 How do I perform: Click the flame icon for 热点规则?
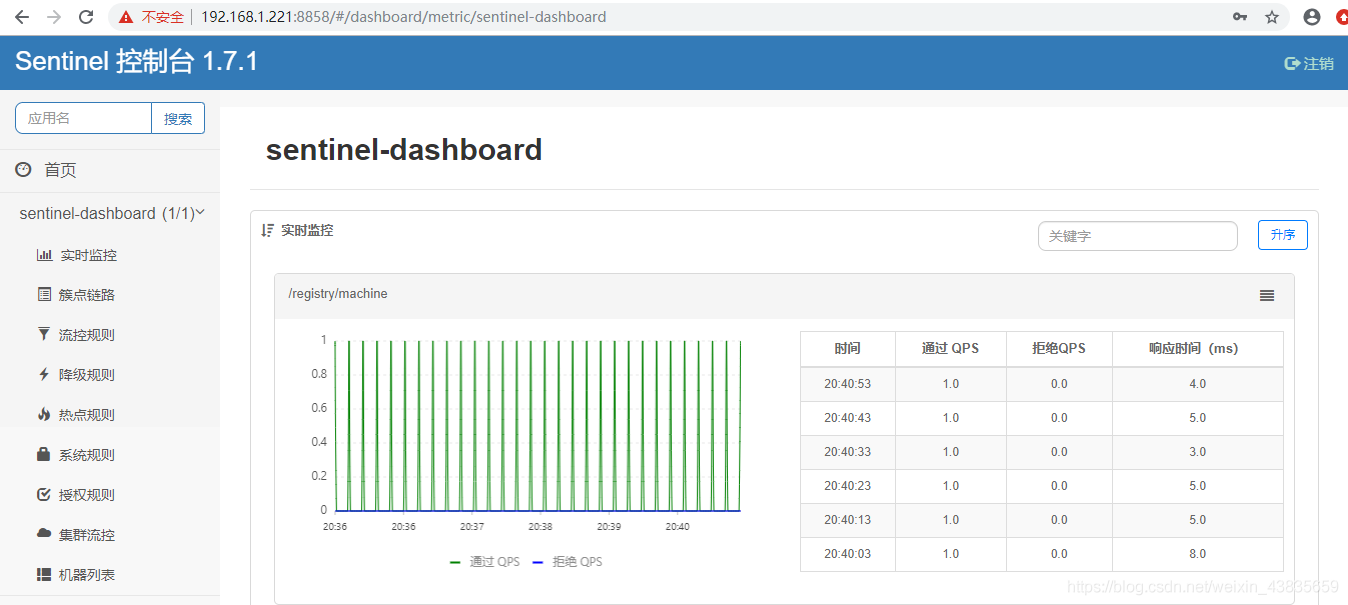[x=44, y=414]
